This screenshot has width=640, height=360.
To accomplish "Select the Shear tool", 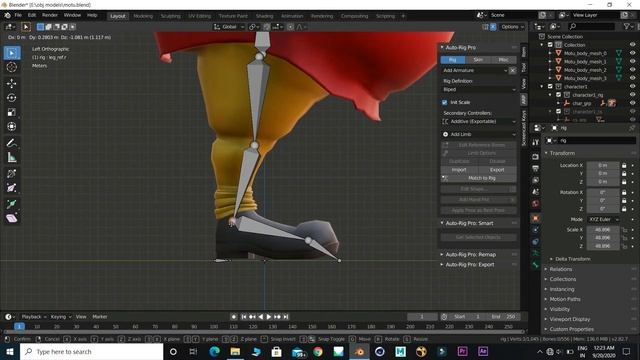I will pyautogui.click(x=12, y=218).
